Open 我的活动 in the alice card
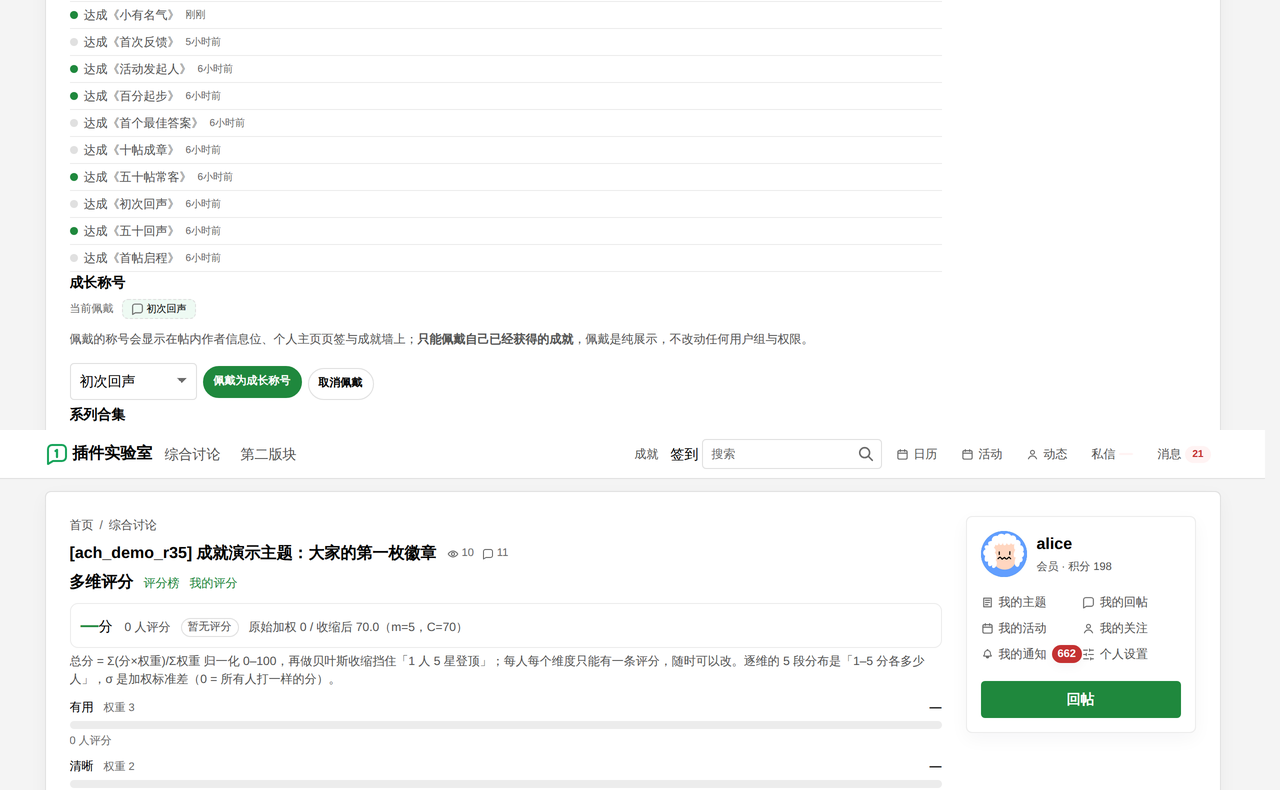1280x790 pixels. pyautogui.click(x=1014, y=628)
